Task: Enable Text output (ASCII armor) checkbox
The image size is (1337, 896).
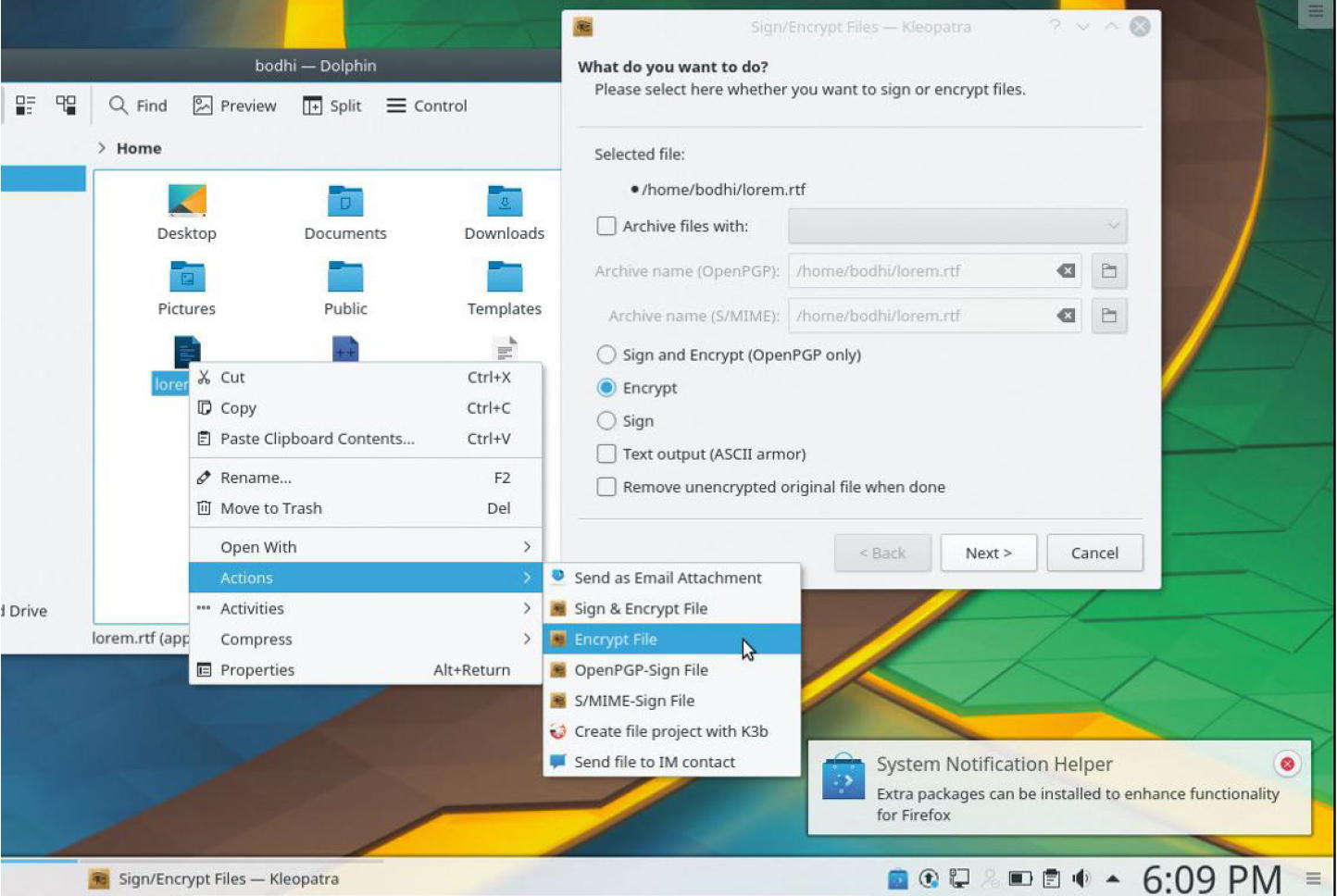Action: [606, 454]
